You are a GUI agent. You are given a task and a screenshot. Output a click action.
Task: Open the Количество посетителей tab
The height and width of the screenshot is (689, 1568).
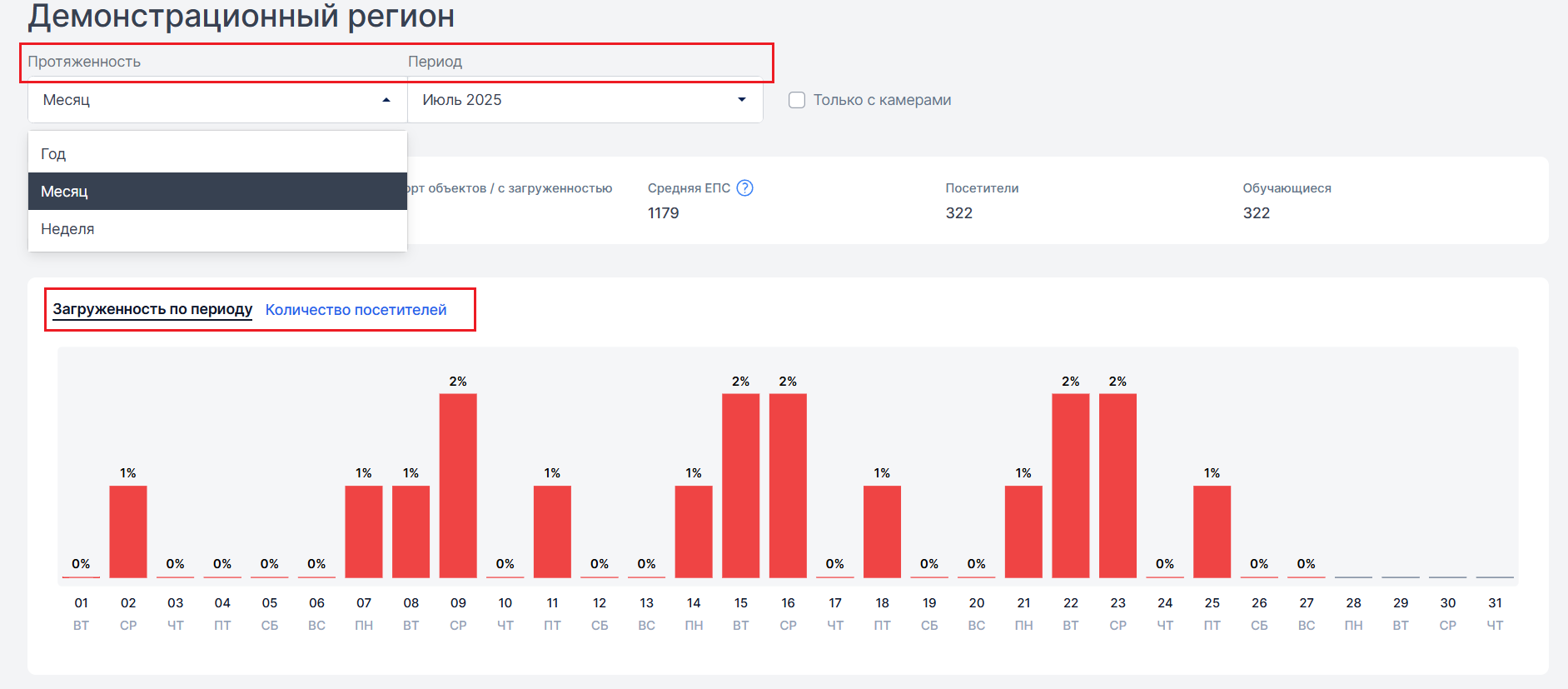(x=356, y=310)
